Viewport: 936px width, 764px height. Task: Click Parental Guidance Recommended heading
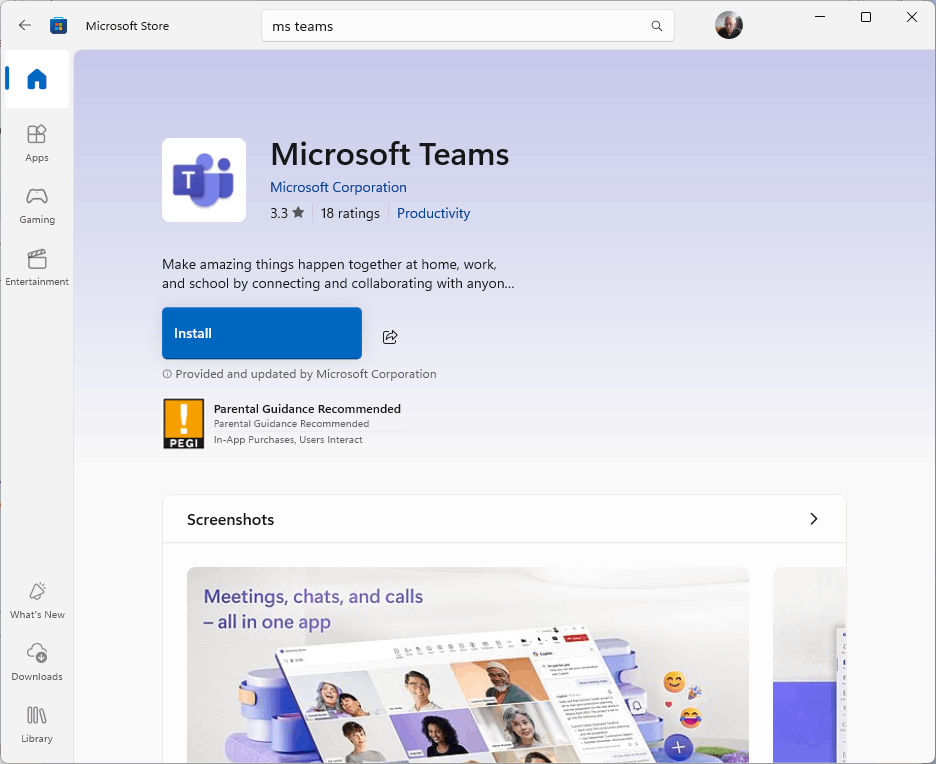pos(307,409)
